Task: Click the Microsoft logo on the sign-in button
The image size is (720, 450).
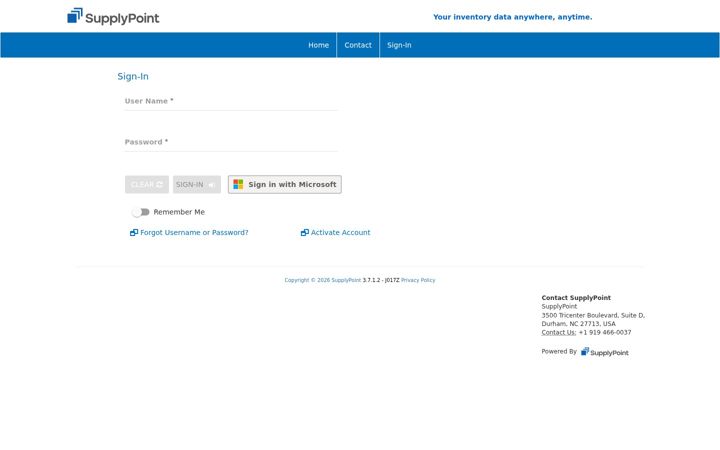Action: click(x=238, y=184)
